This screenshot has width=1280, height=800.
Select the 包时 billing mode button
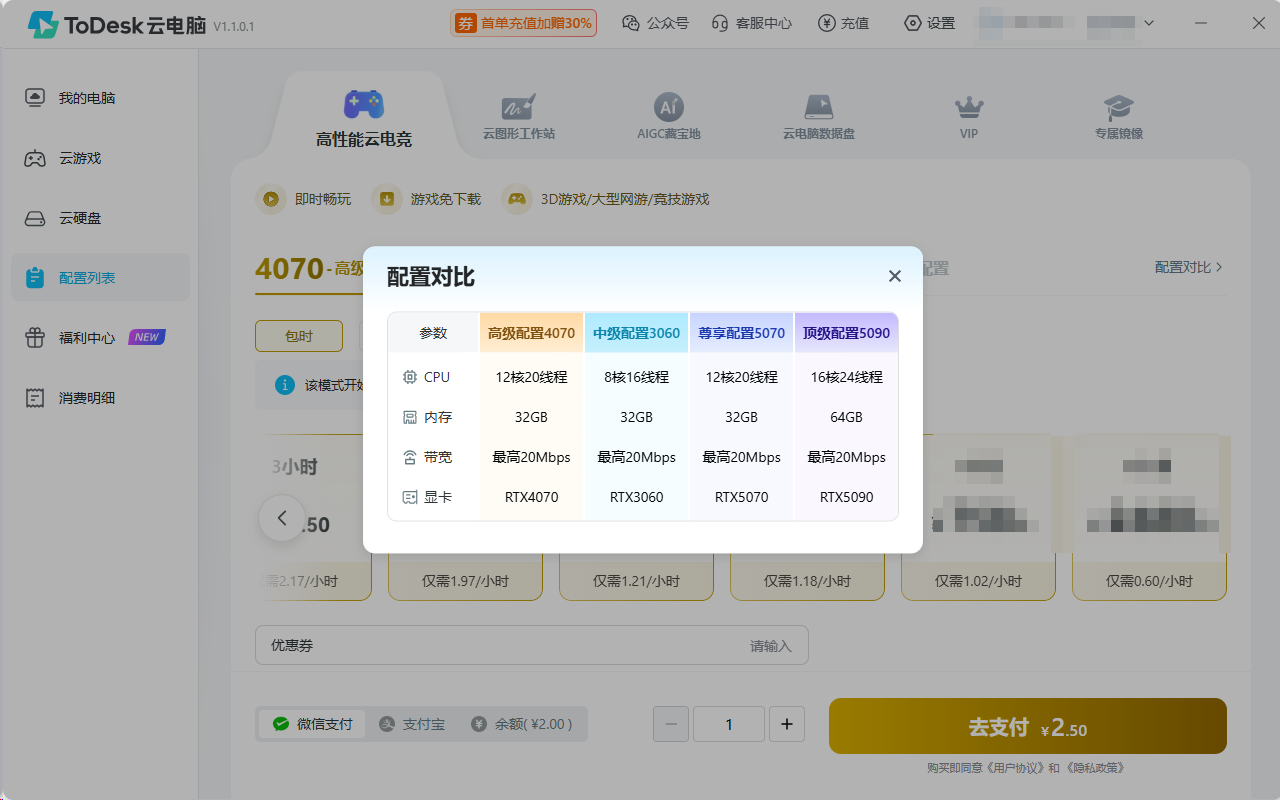299,336
